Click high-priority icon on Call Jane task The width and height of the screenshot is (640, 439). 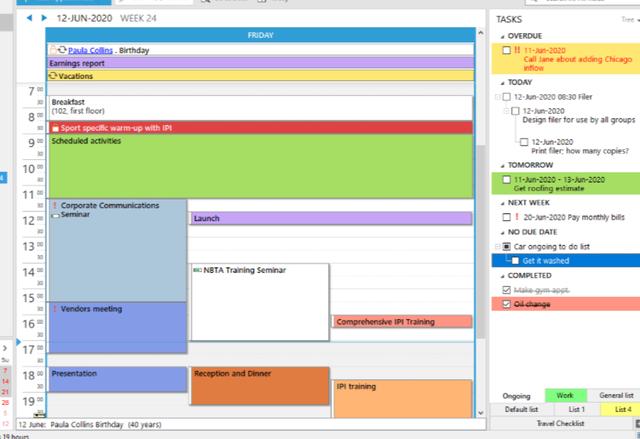coord(518,50)
